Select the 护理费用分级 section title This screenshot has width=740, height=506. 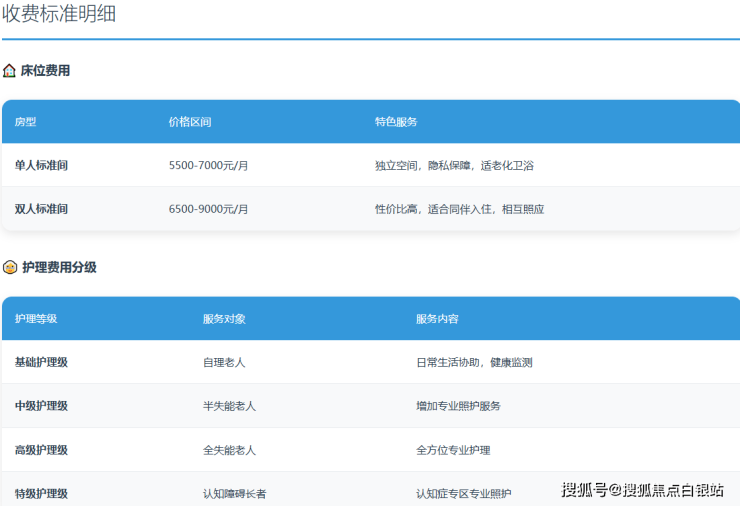tap(60, 268)
